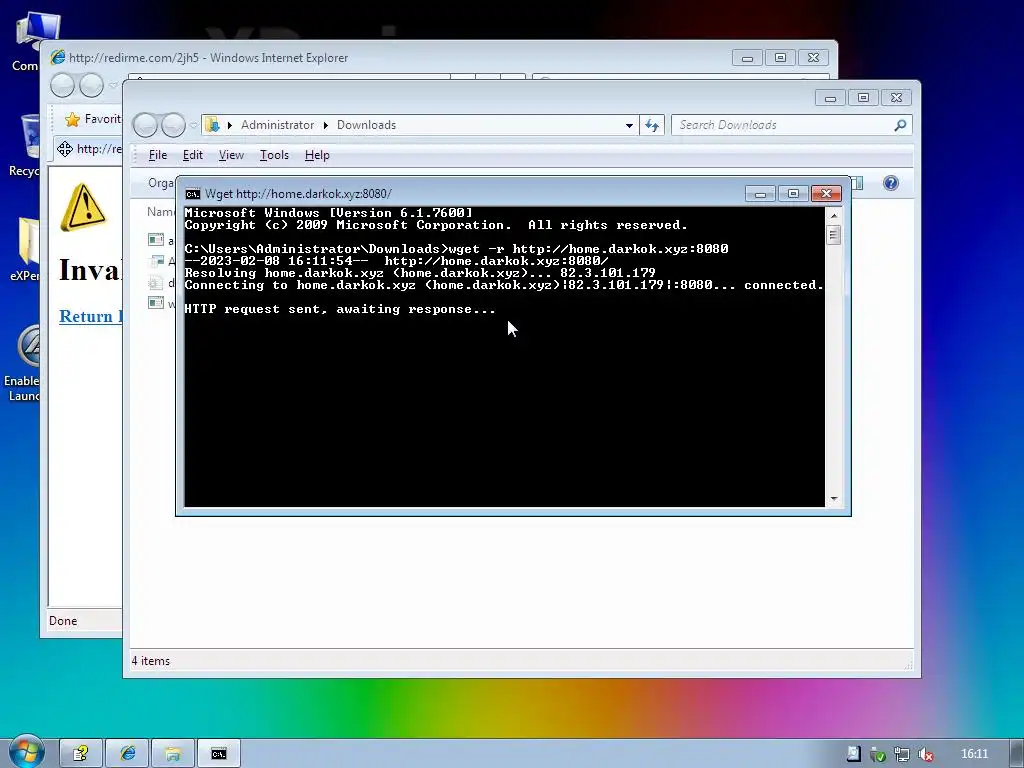Screen dimensions: 1024x768
Task: Select third file icon in Downloads list
Action: 155,282
